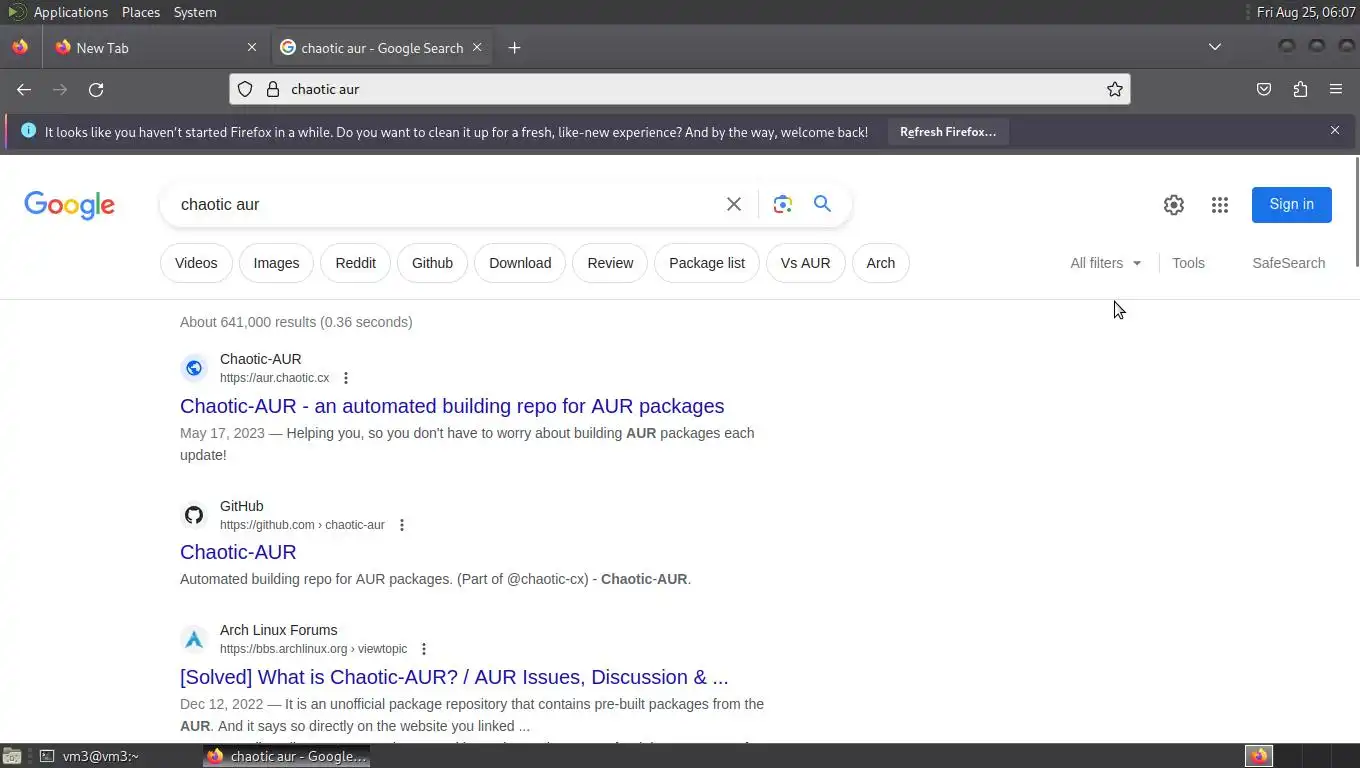1360x768 pixels.
Task: Open the Firefox hamburger menu
Action: [x=1336, y=89]
